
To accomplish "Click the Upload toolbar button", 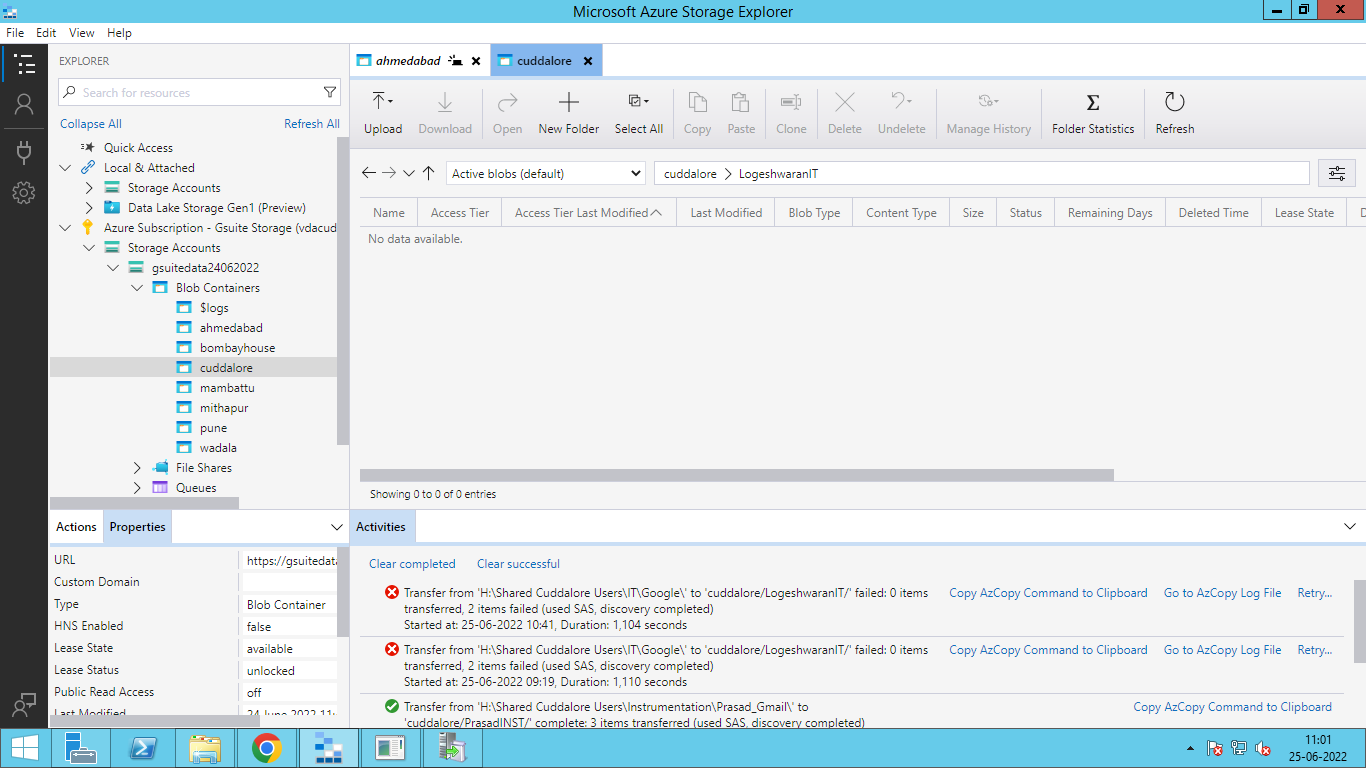I will 383,113.
